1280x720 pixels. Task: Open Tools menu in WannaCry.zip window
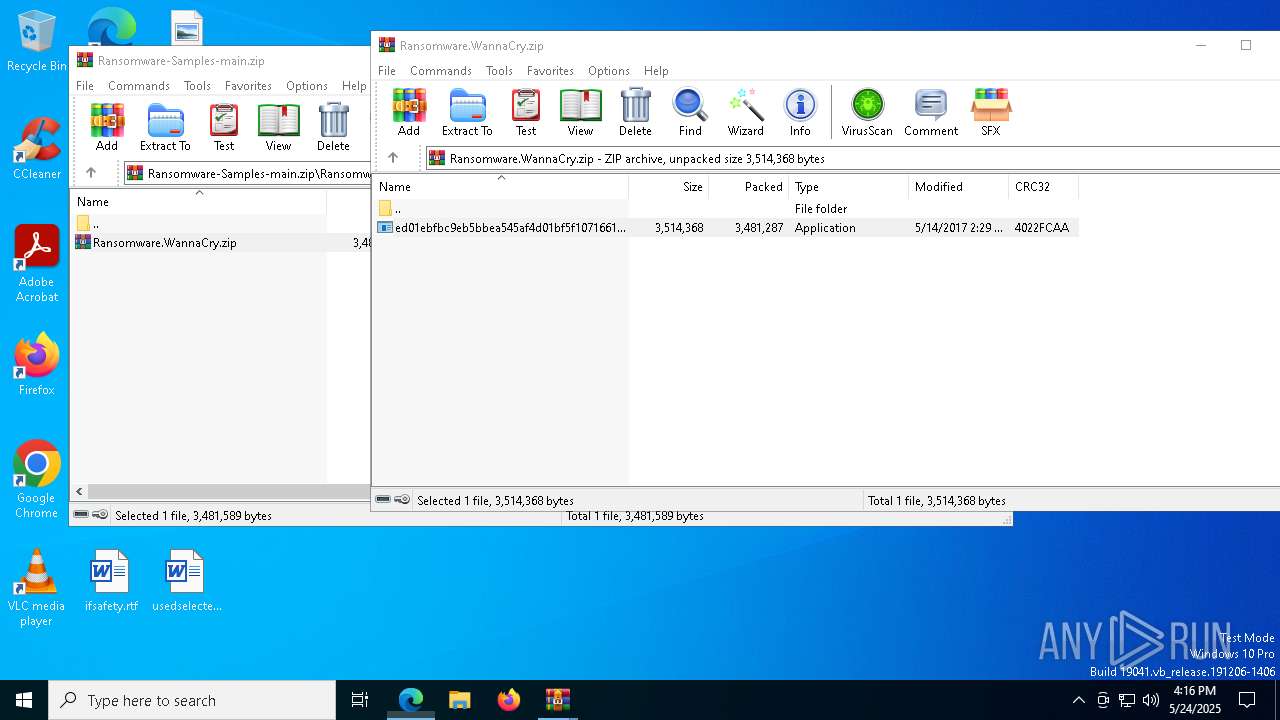pyautogui.click(x=499, y=71)
